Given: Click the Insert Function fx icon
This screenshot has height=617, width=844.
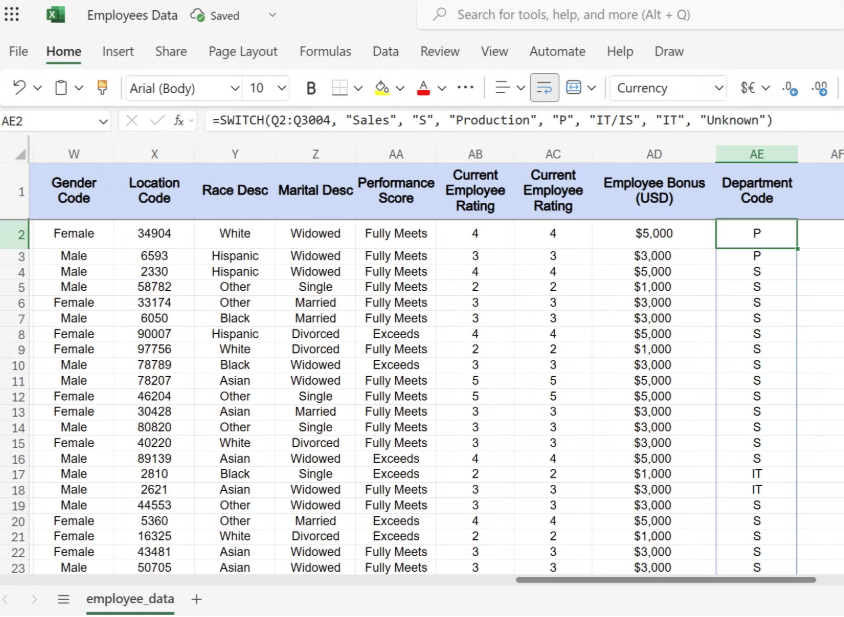Looking at the screenshot, I should (x=179, y=121).
